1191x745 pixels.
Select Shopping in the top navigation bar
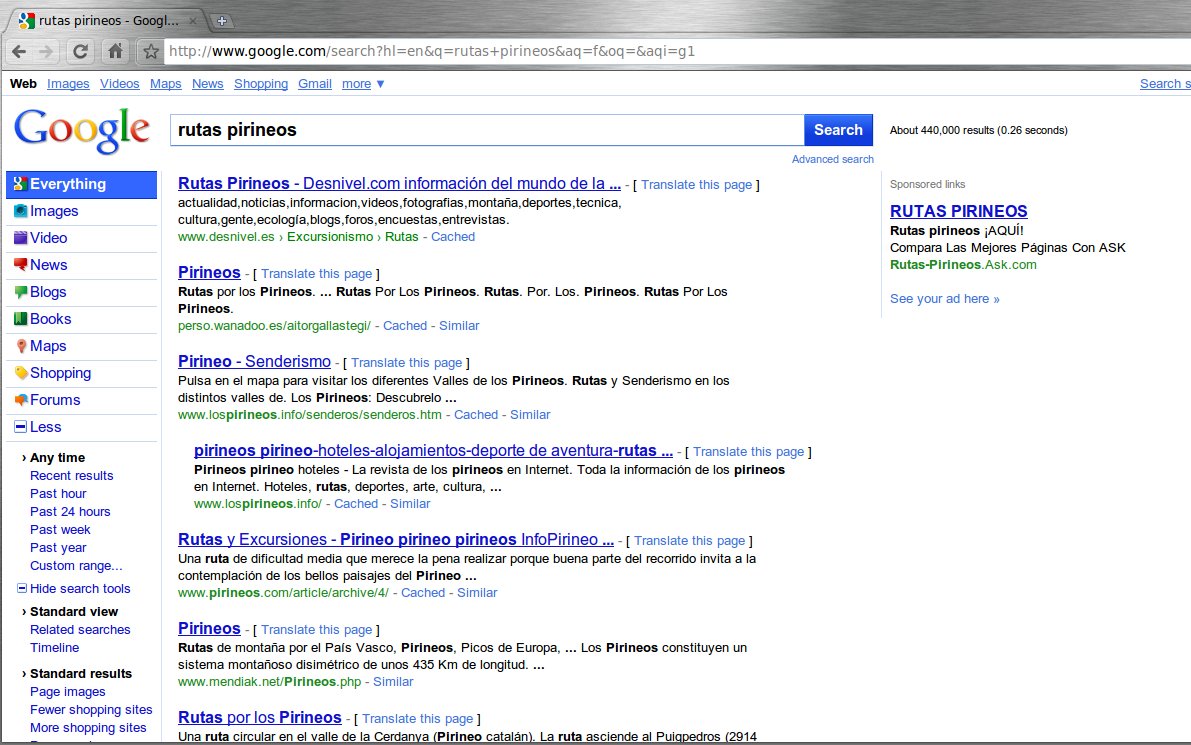[261, 84]
